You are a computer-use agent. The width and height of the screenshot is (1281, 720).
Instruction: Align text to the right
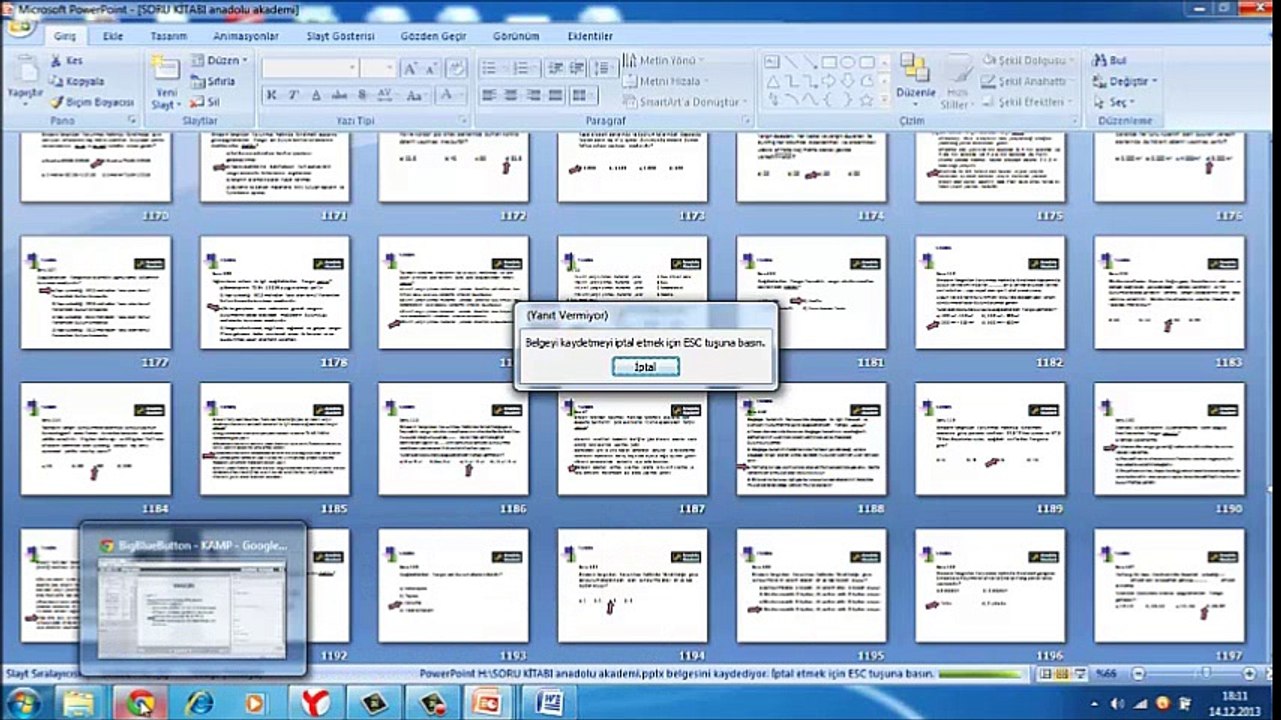pos(535,95)
